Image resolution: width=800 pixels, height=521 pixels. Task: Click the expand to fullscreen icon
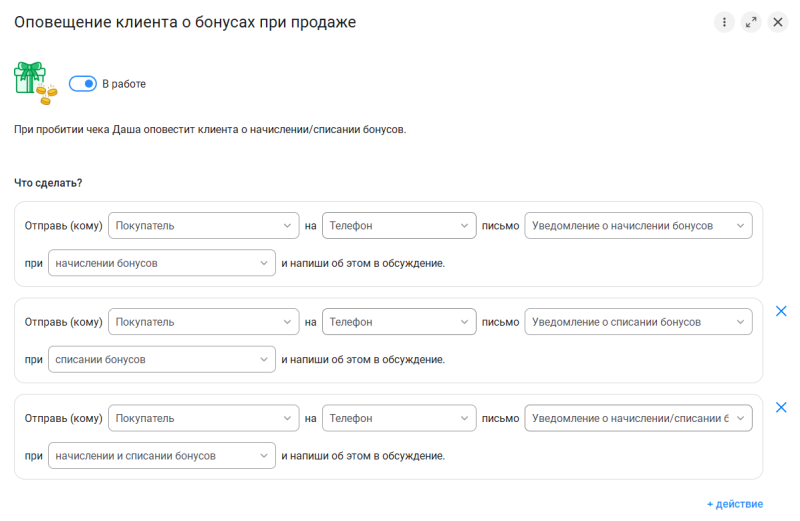[751, 22]
